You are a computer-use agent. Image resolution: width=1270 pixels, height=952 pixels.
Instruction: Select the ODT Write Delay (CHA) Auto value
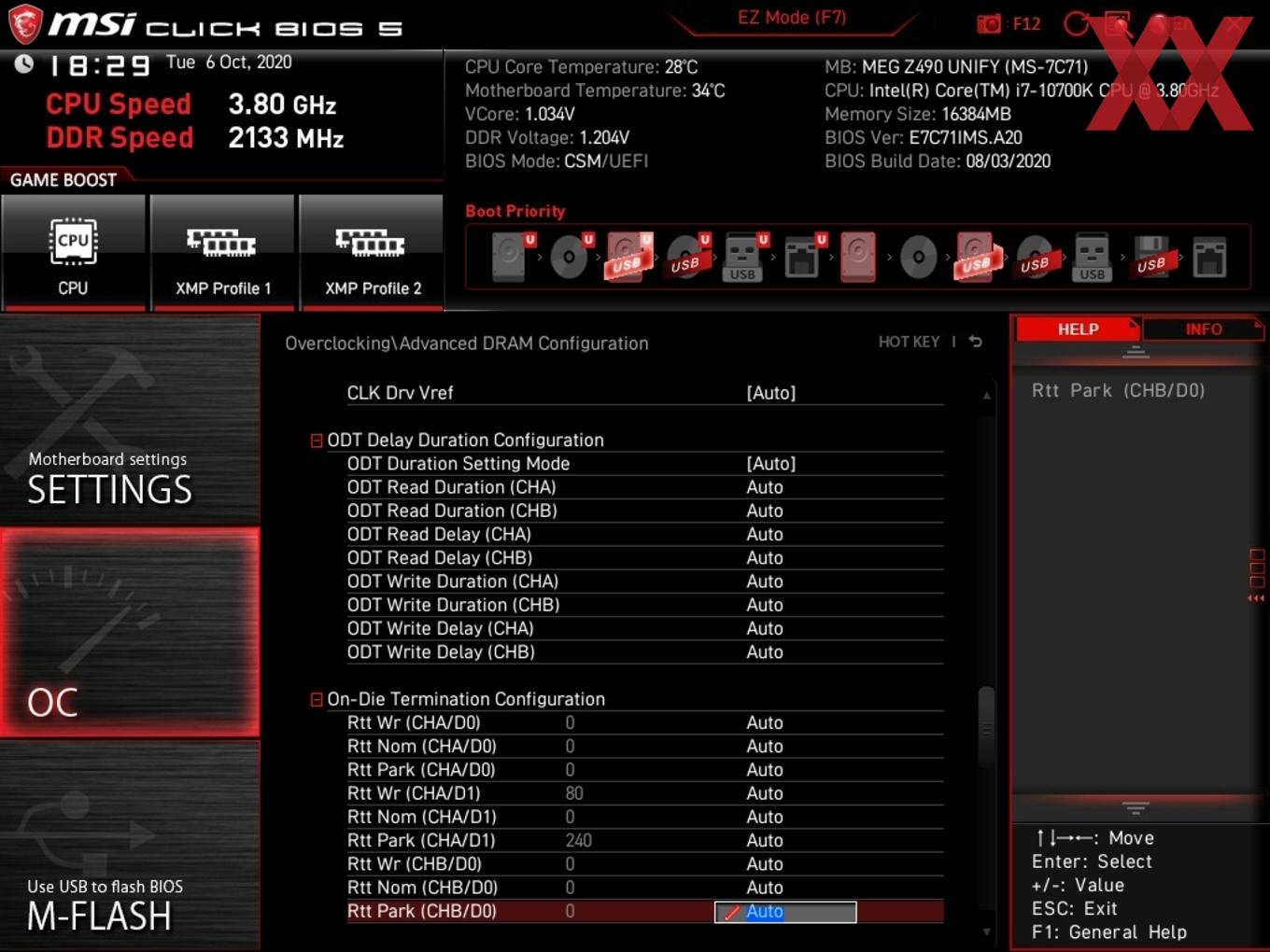765,628
